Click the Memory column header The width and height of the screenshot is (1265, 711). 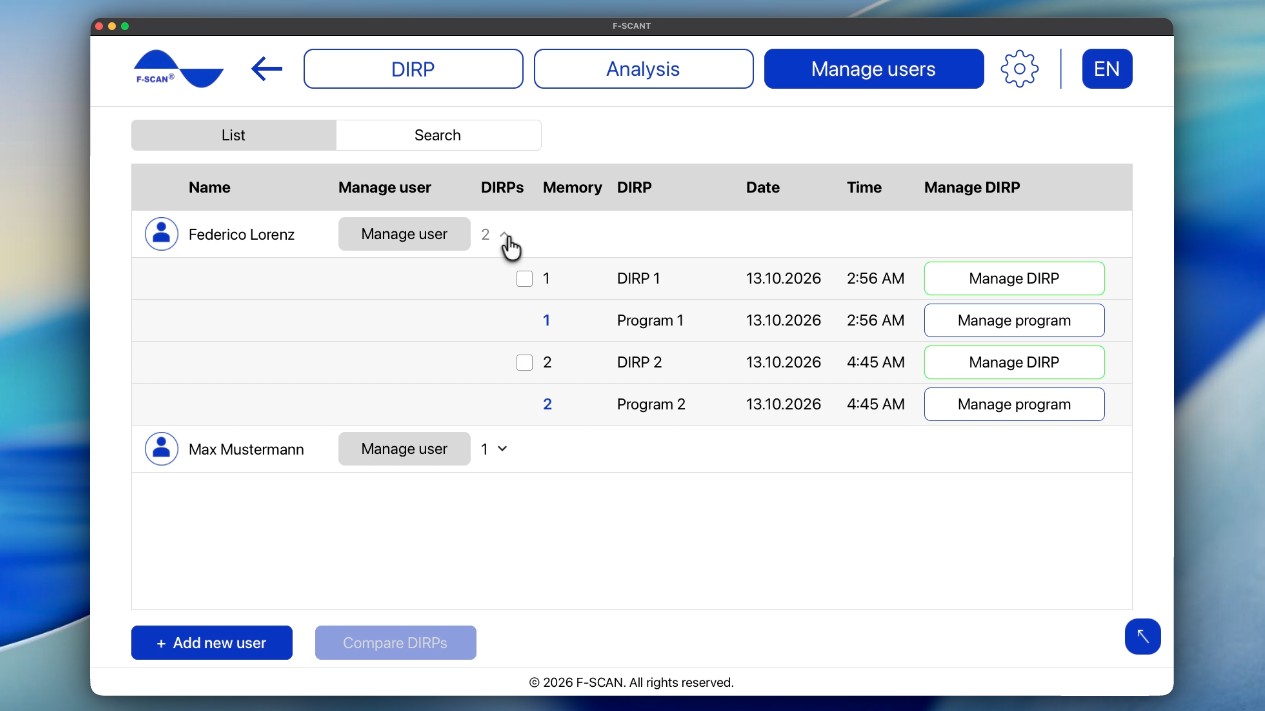(572, 188)
